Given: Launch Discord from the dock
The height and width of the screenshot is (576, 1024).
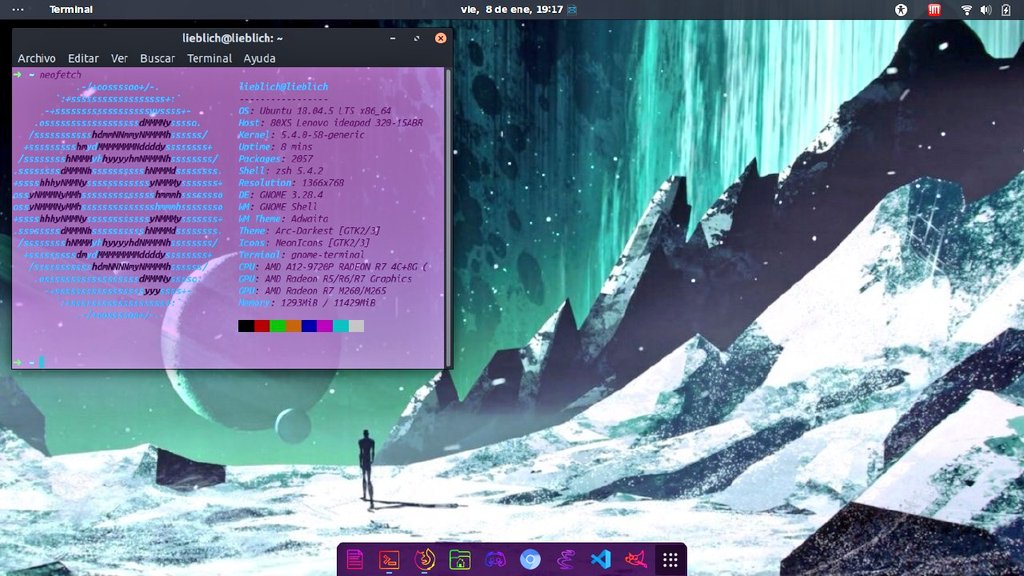Looking at the screenshot, I should (495, 560).
